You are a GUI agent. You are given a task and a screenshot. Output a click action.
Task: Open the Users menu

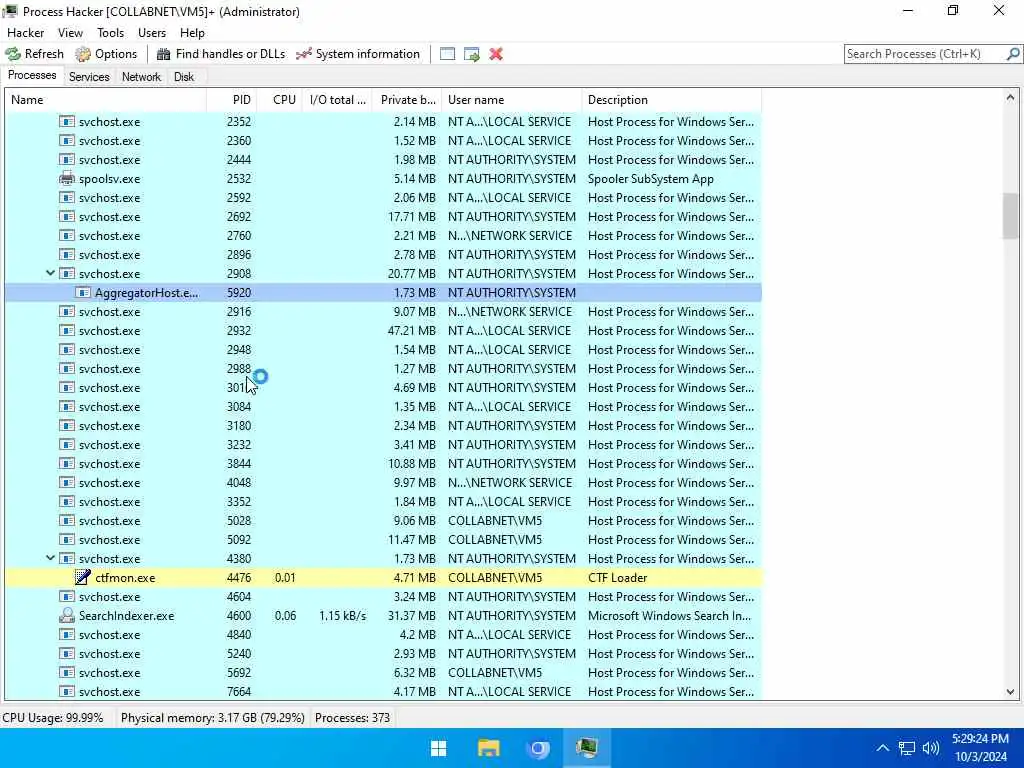tap(152, 33)
